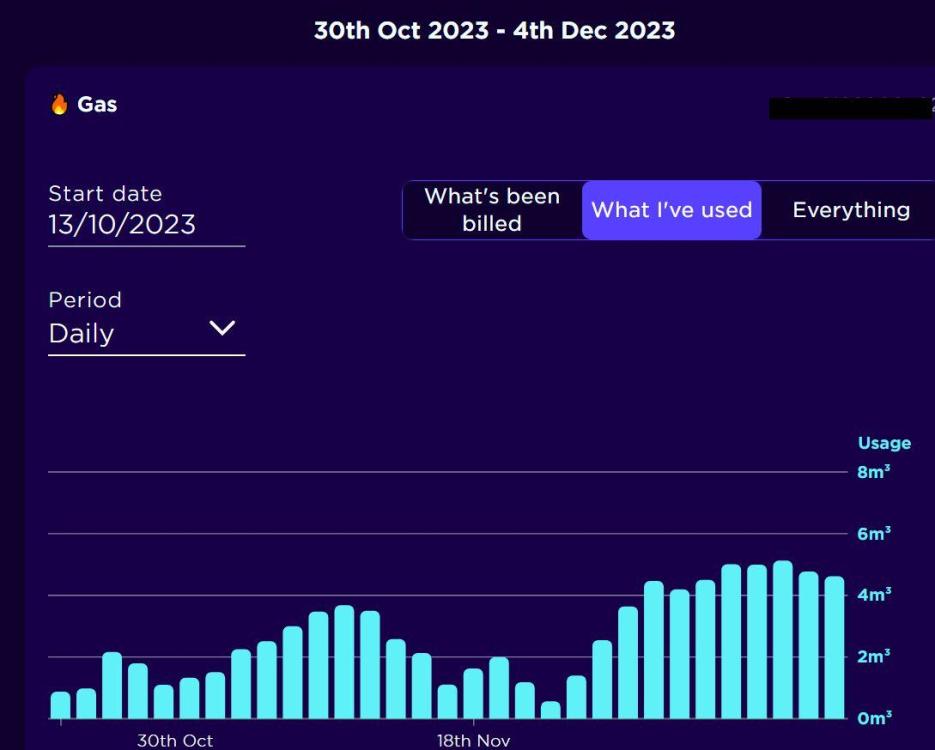Select the tallest usage bar near 5m³
This screenshot has height=750, width=935.
pyautogui.click(x=782, y=639)
